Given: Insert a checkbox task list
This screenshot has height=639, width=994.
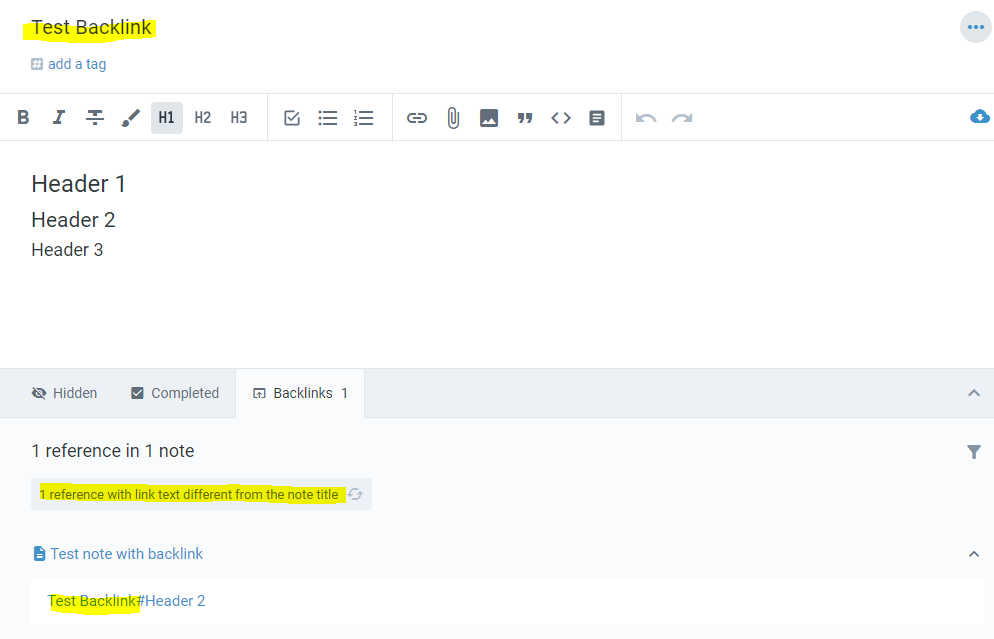Looking at the screenshot, I should 292,118.
